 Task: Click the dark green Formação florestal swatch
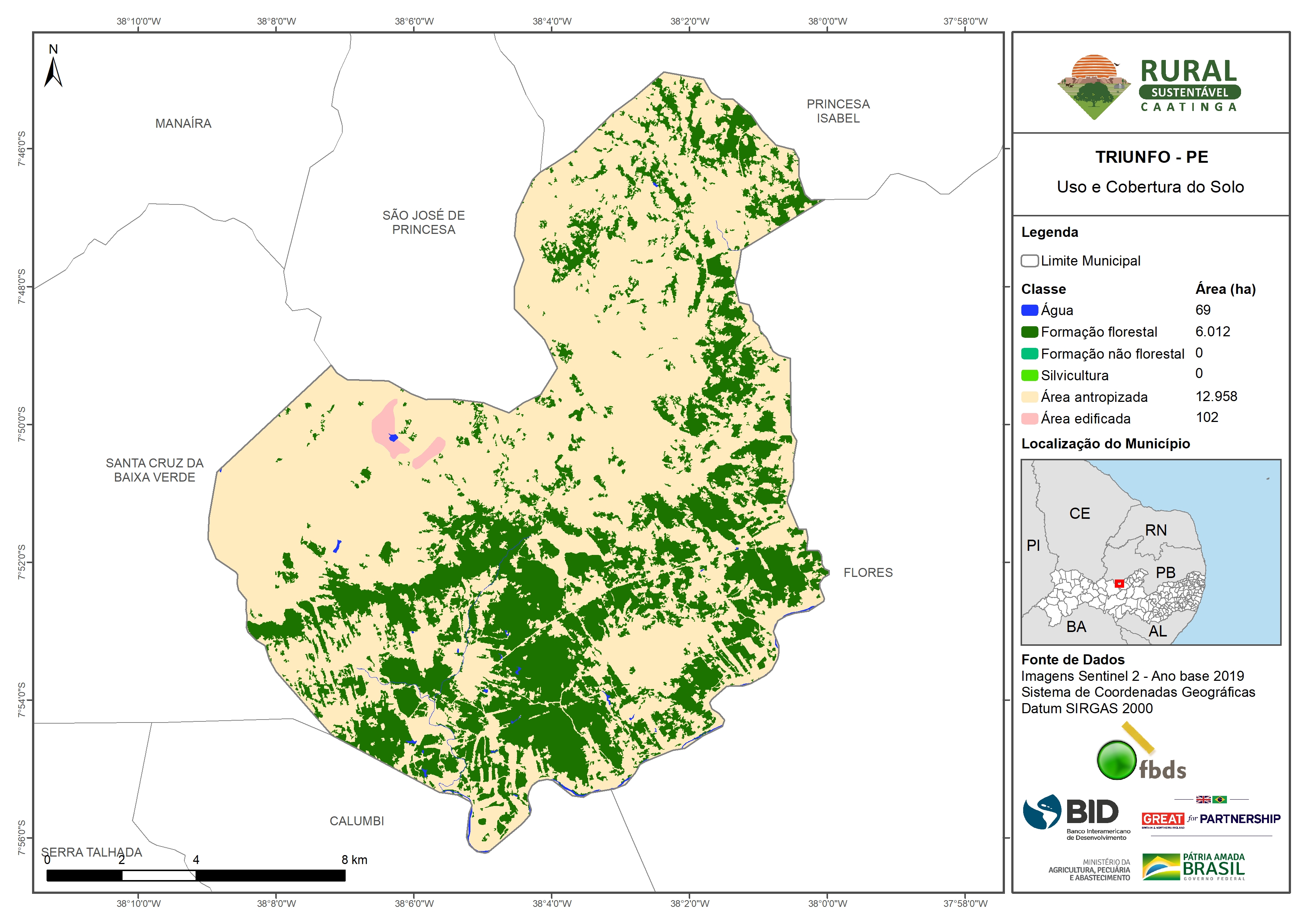point(1029,332)
